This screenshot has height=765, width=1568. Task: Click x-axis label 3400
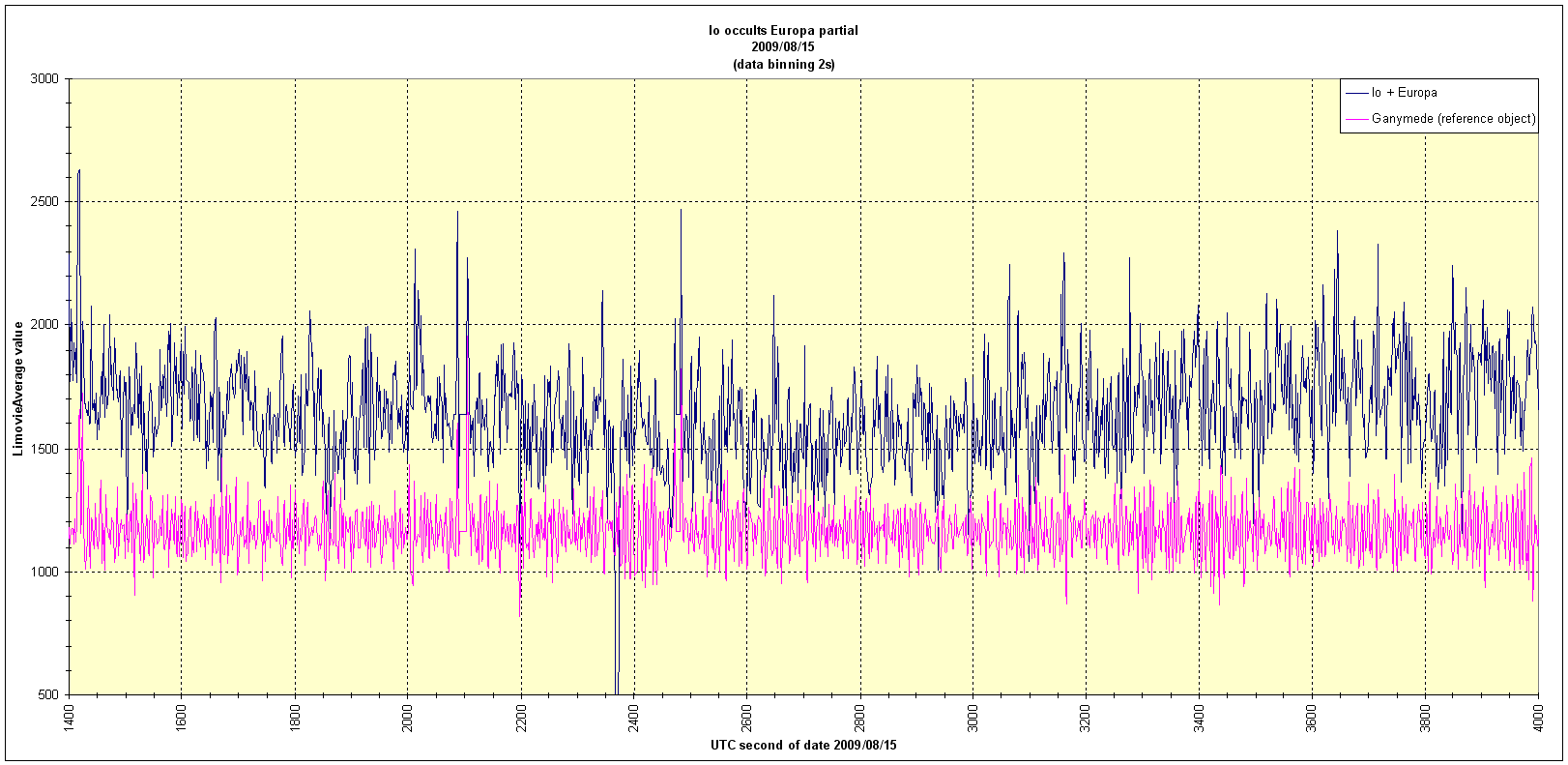click(1199, 717)
